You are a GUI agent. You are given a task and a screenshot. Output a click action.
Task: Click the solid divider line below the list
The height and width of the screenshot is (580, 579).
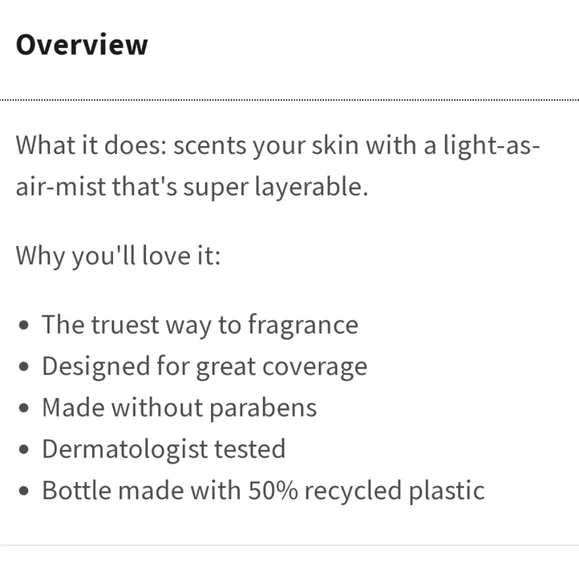(289, 545)
